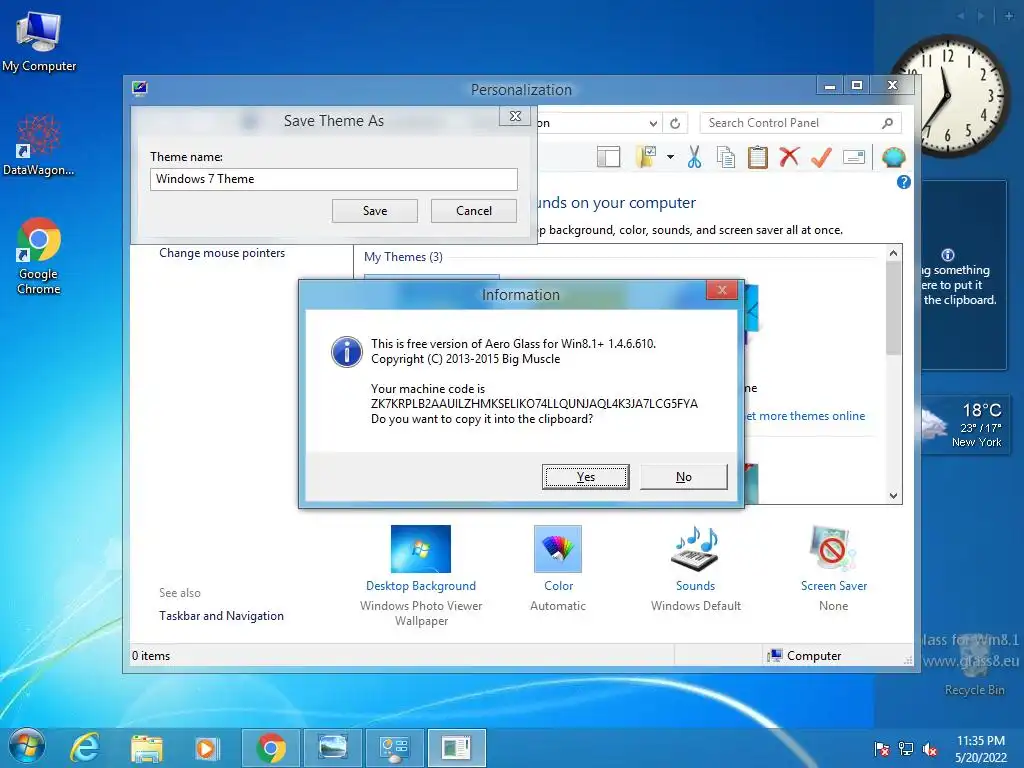Click the themes list scrollbar thumb
Viewport: 1024px width, 768px height.
893,308
